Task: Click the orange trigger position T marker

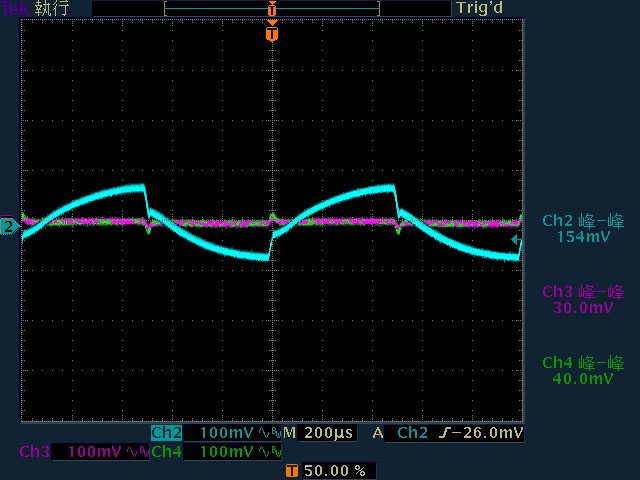Action: click(x=272, y=34)
